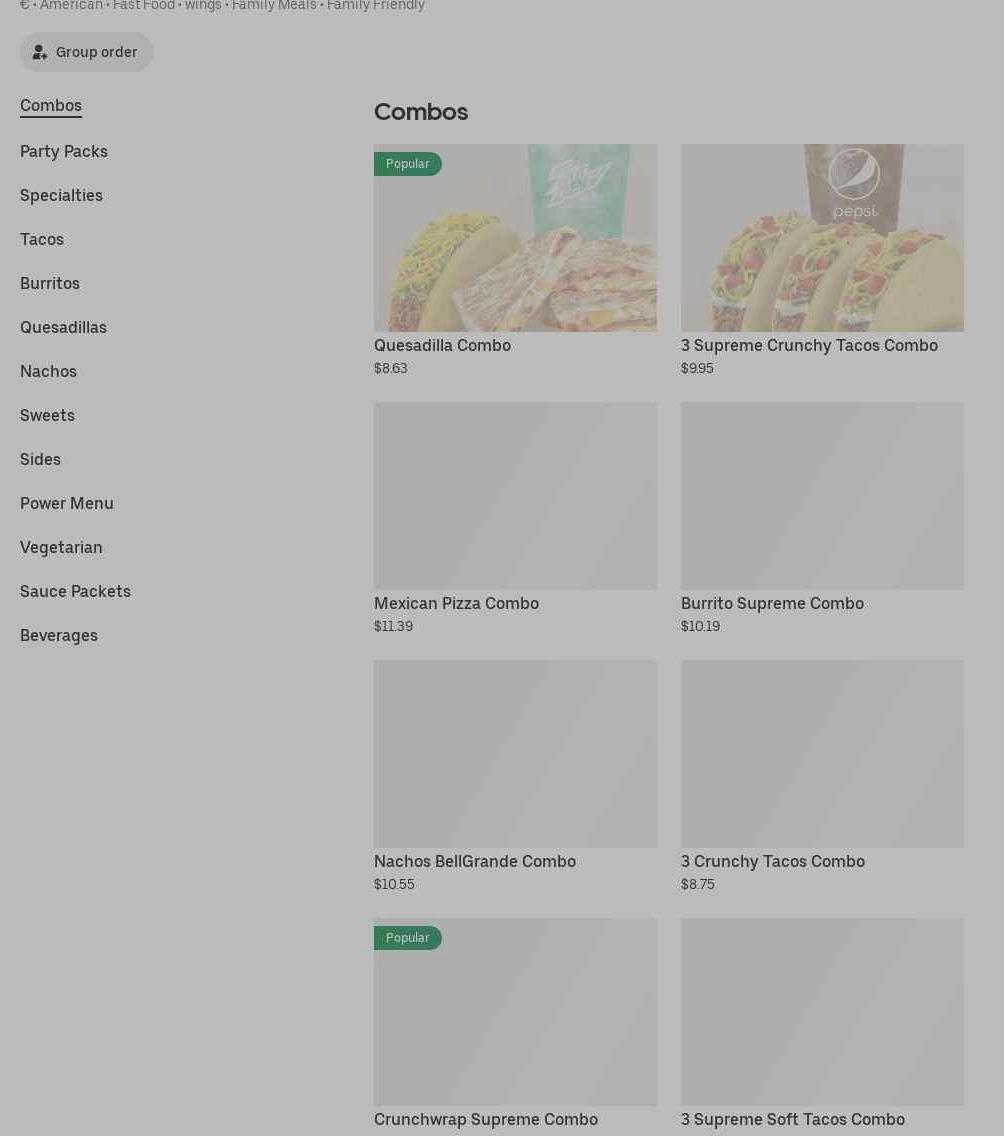Open the Quesadilla Combo photo
1004x1136 pixels.
coord(515,238)
